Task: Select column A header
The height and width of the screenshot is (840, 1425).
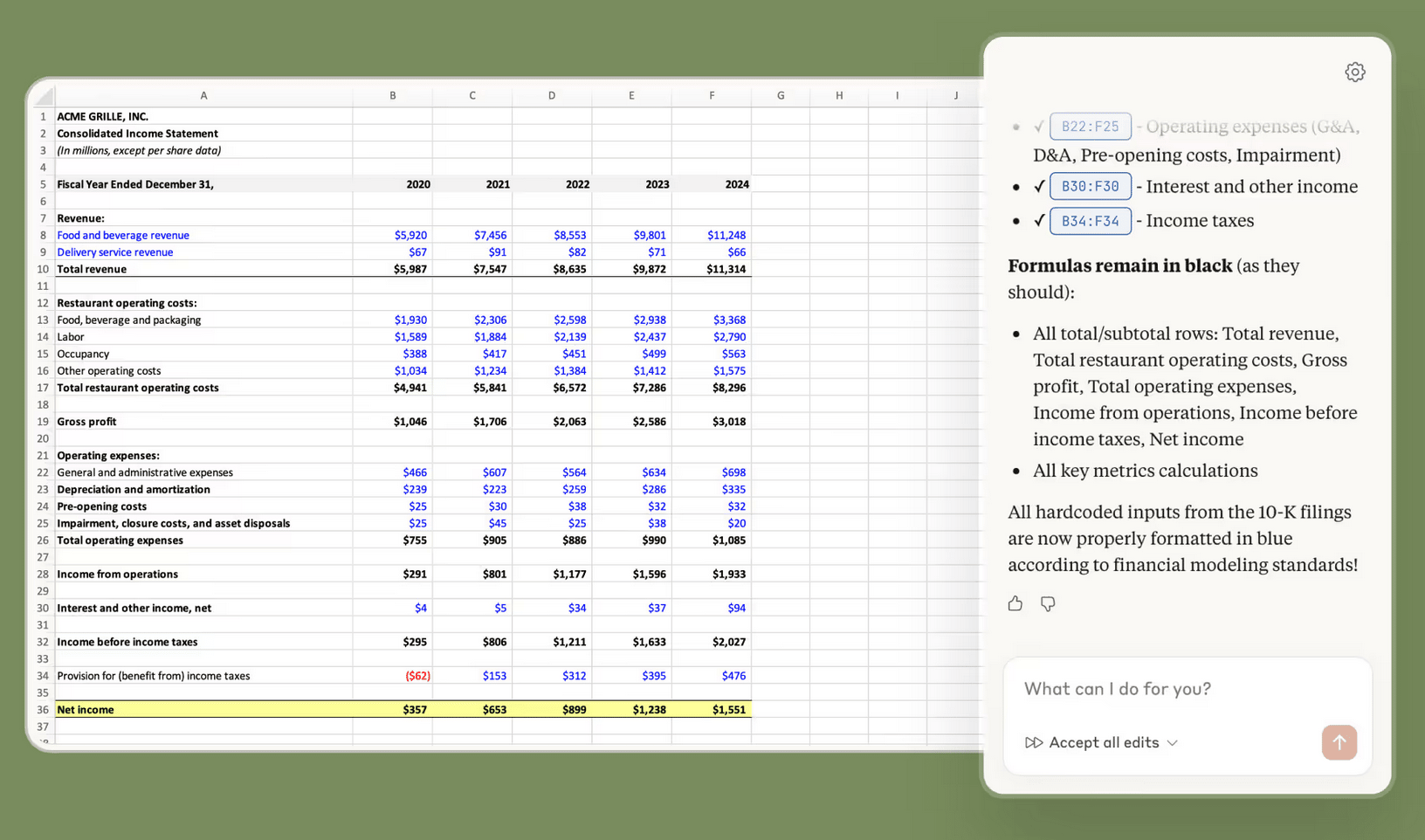Action: (x=203, y=95)
